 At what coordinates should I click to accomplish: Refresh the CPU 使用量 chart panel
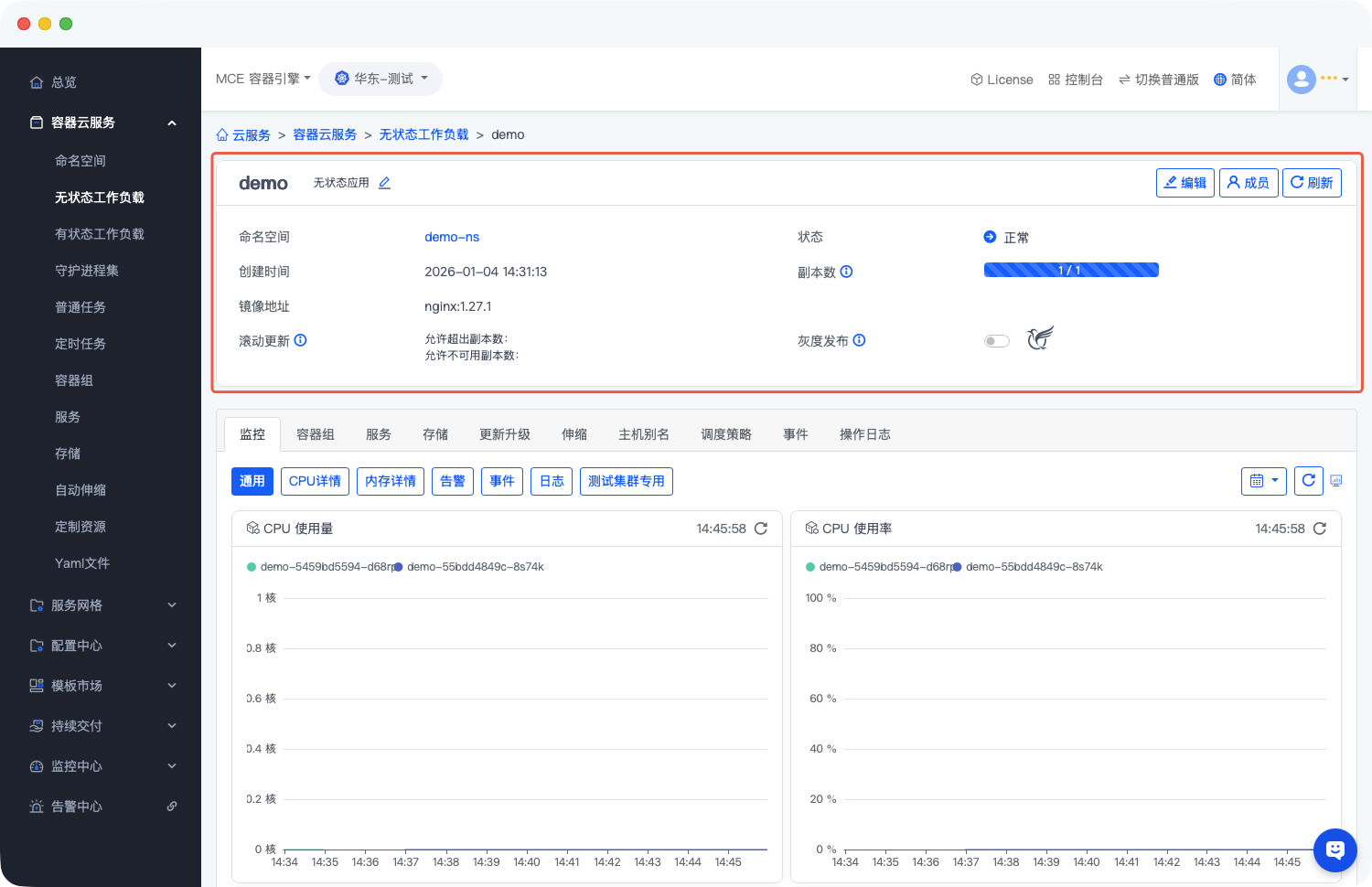pos(760,529)
